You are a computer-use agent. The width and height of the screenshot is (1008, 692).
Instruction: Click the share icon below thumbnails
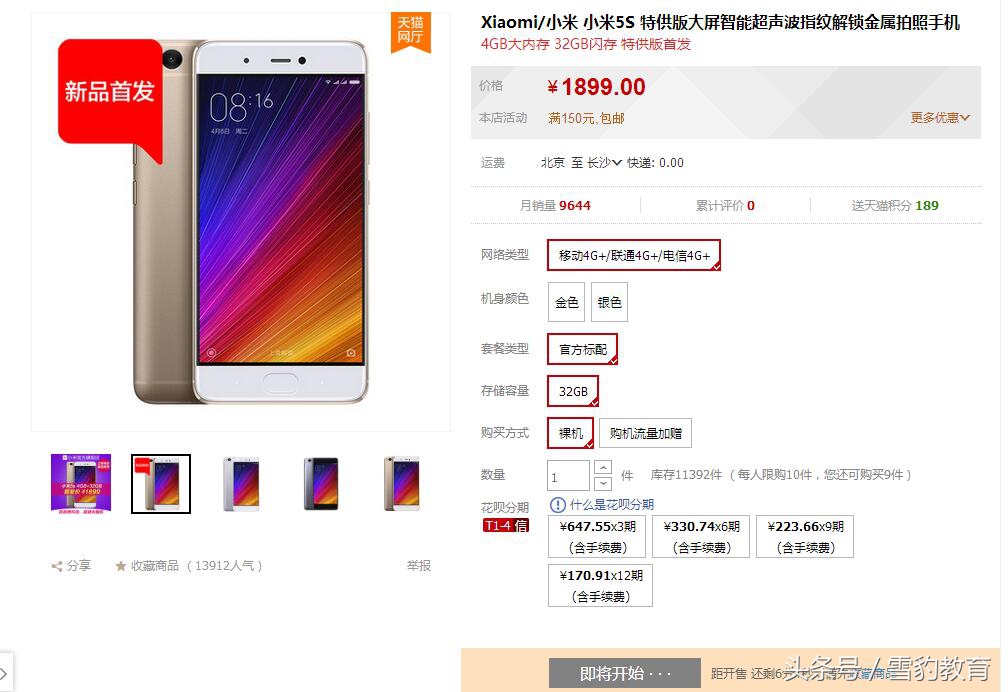(x=57, y=566)
